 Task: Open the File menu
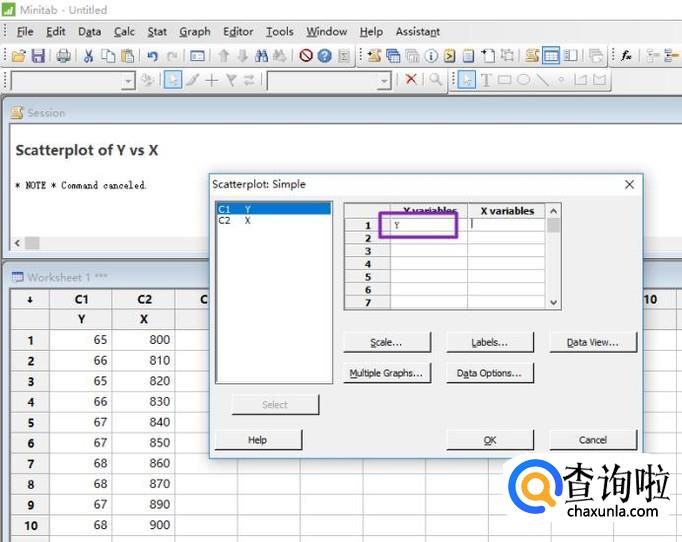[25, 32]
